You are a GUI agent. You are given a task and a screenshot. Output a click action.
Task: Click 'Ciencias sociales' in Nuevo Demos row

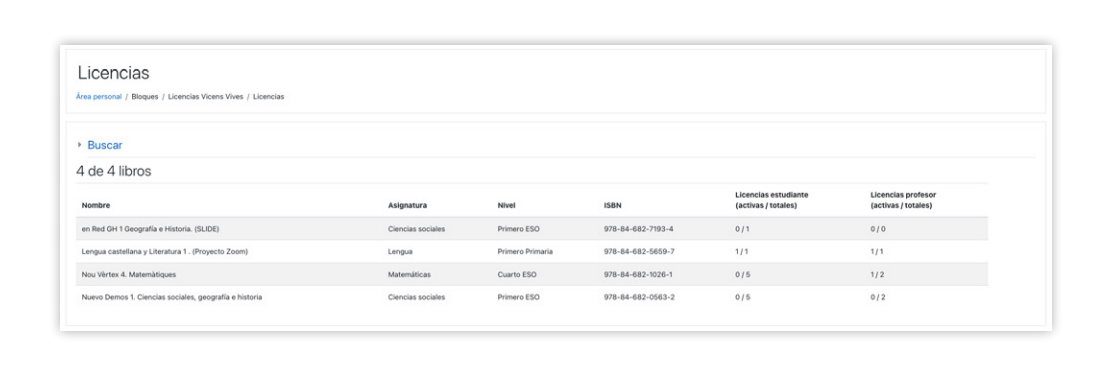(x=416, y=298)
